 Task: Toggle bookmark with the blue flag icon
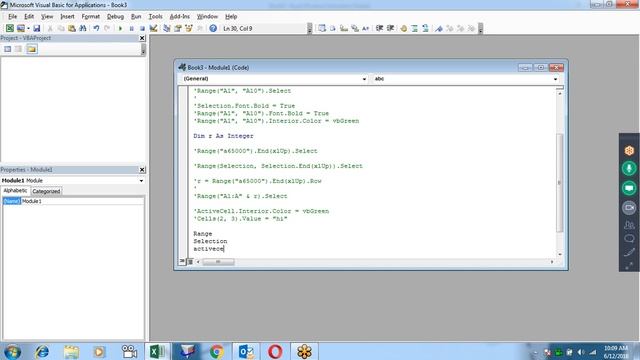pyautogui.click(x=439, y=28)
